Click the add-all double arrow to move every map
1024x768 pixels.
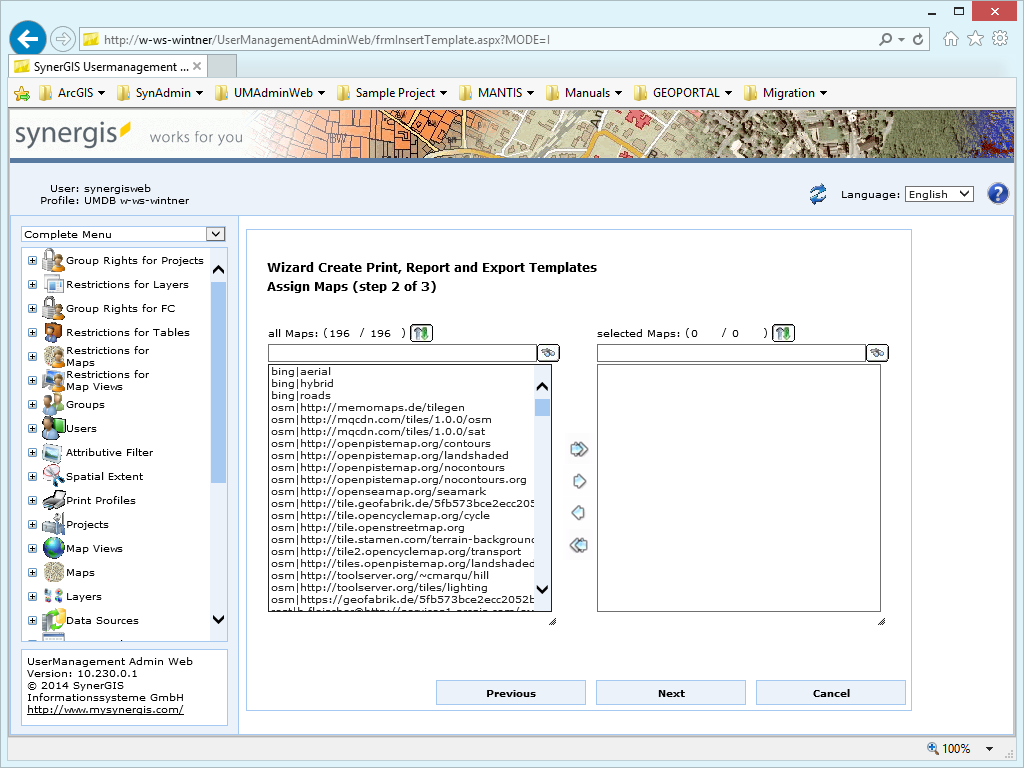pyautogui.click(x=578, y=449)
